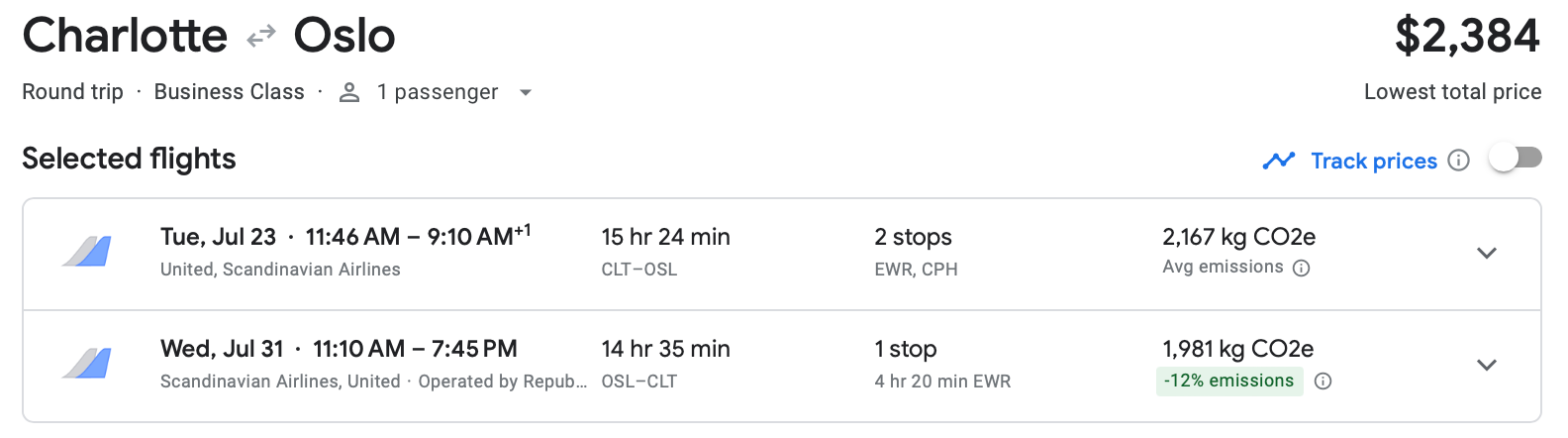Click the 2 stops EWR, CPH text
This screenshot has width=1568, height=438.
point(915,252)
